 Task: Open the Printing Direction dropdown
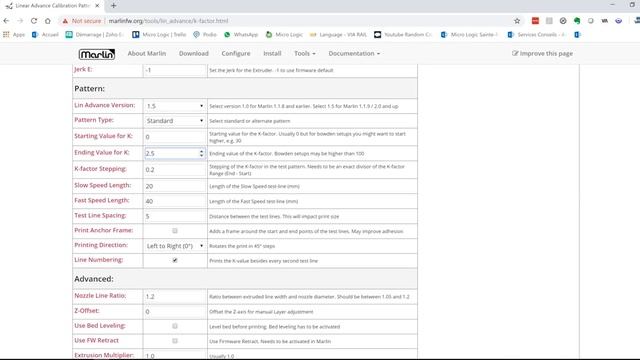(175, 246)
